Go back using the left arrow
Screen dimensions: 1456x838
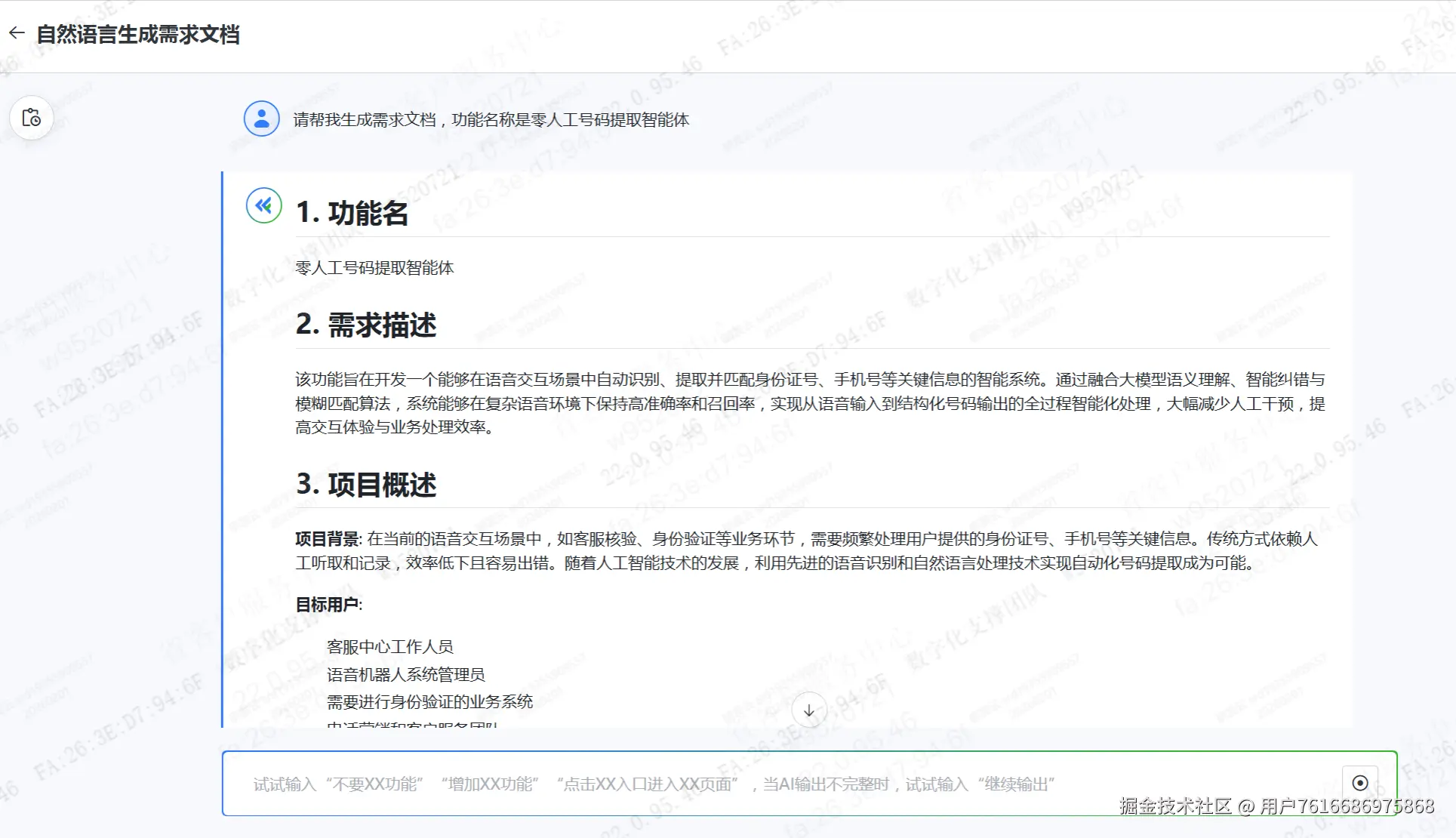(x=17, y=33)
